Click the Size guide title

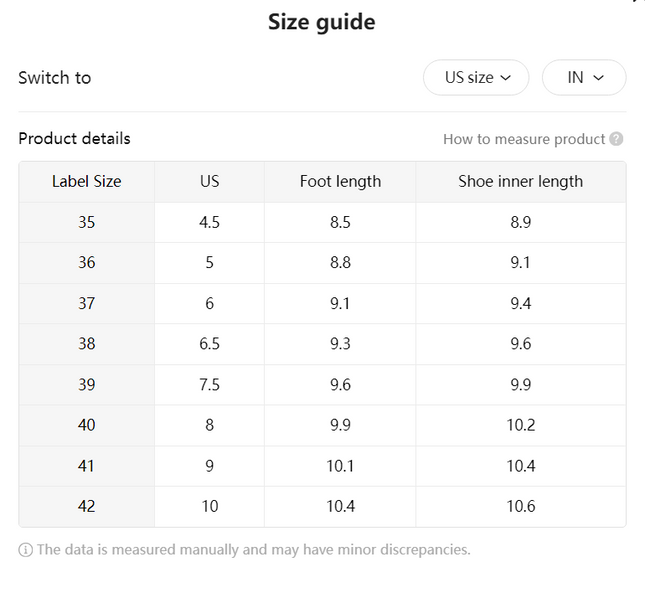coord(322,22)
